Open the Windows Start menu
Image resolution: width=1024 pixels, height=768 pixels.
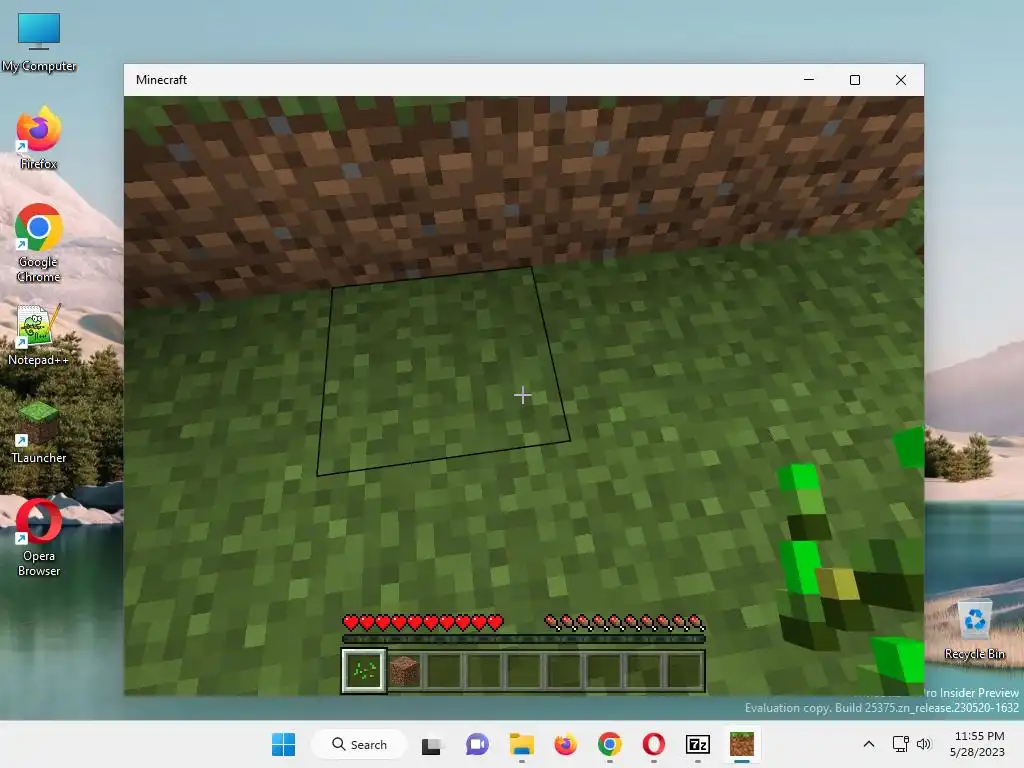pyautogui.click(x=283, y=744)
